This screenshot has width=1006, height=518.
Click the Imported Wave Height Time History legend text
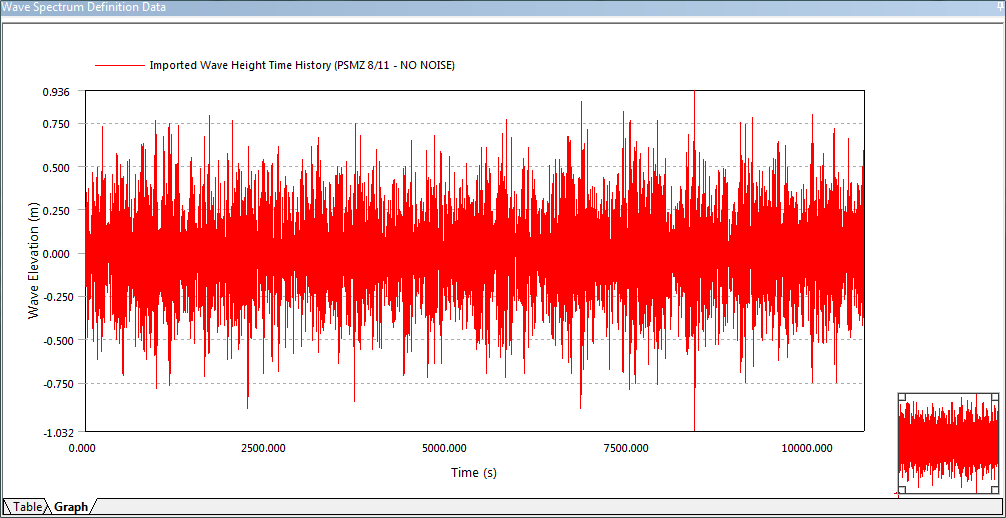click(x=302, y=65)
